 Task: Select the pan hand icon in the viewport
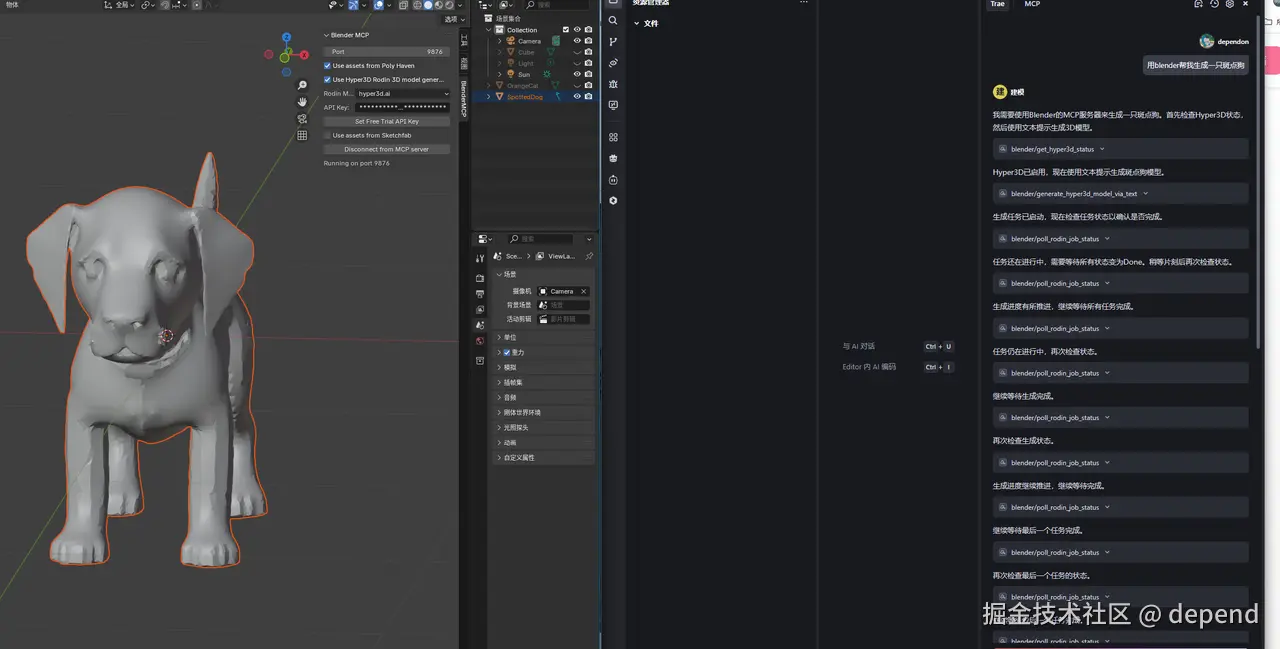pyautogui.click(x=302, y=102)
